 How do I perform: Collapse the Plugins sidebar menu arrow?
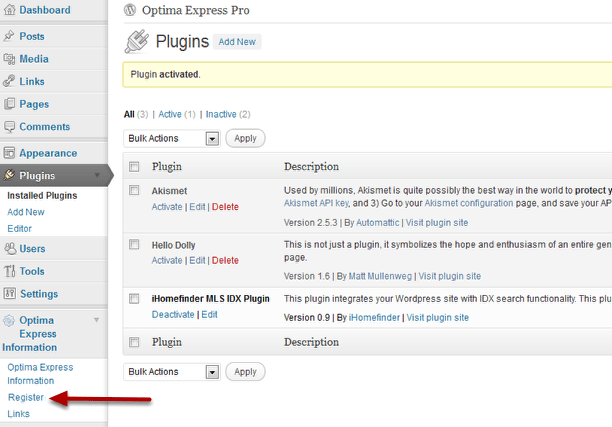tap(97, 175)
